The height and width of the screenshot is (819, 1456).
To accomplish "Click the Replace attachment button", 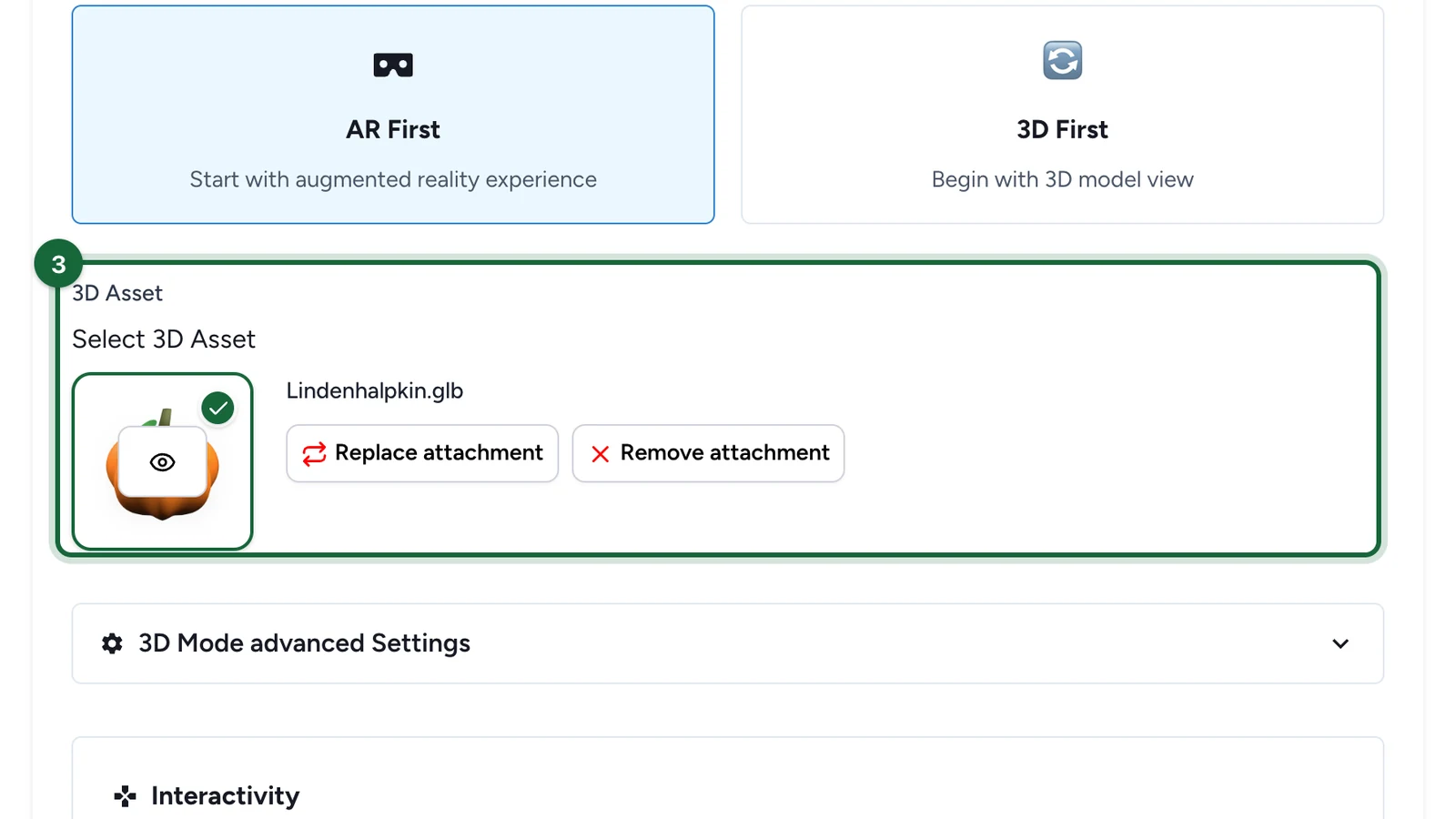I will tap(422, 453).
